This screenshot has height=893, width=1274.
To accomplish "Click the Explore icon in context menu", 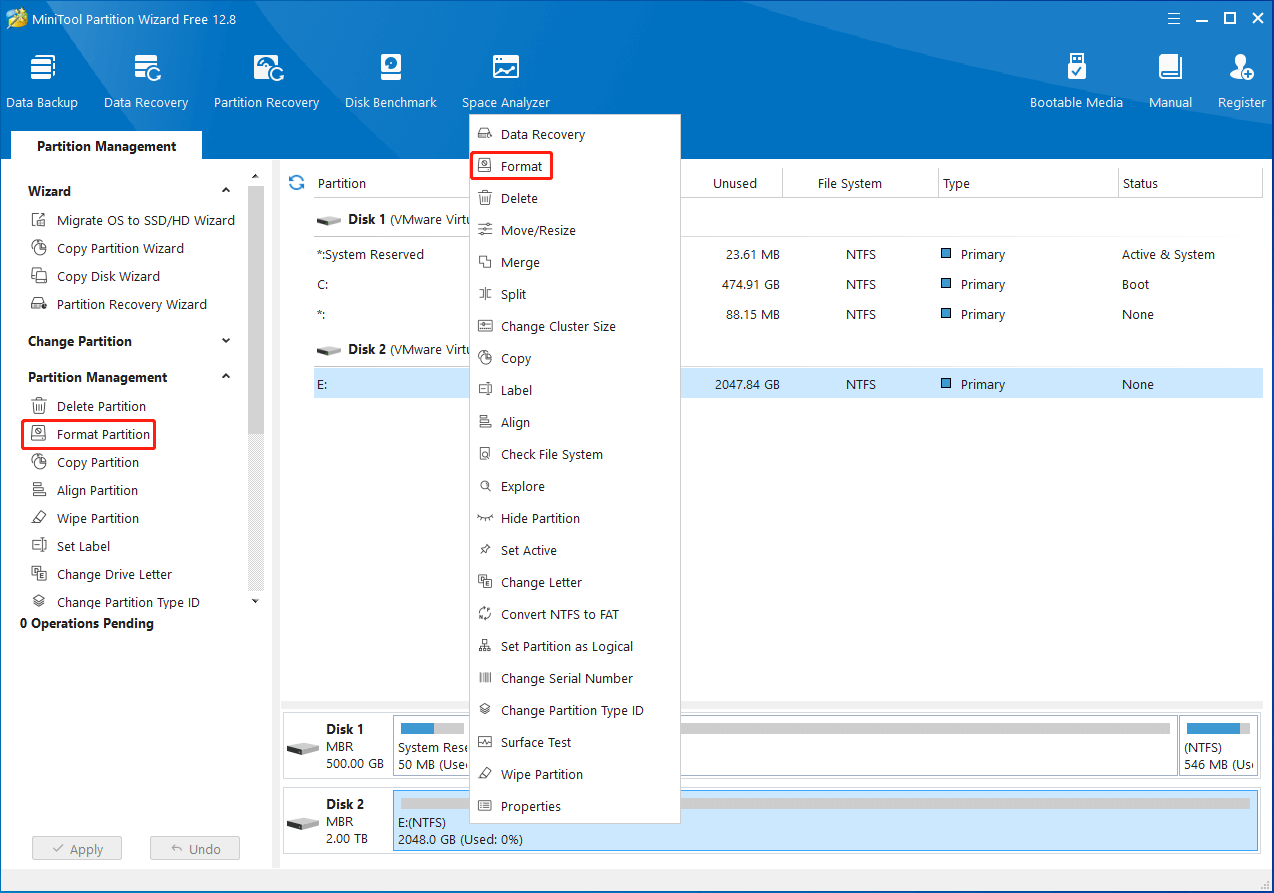I will pyautogui.click(x=485, y=486).
